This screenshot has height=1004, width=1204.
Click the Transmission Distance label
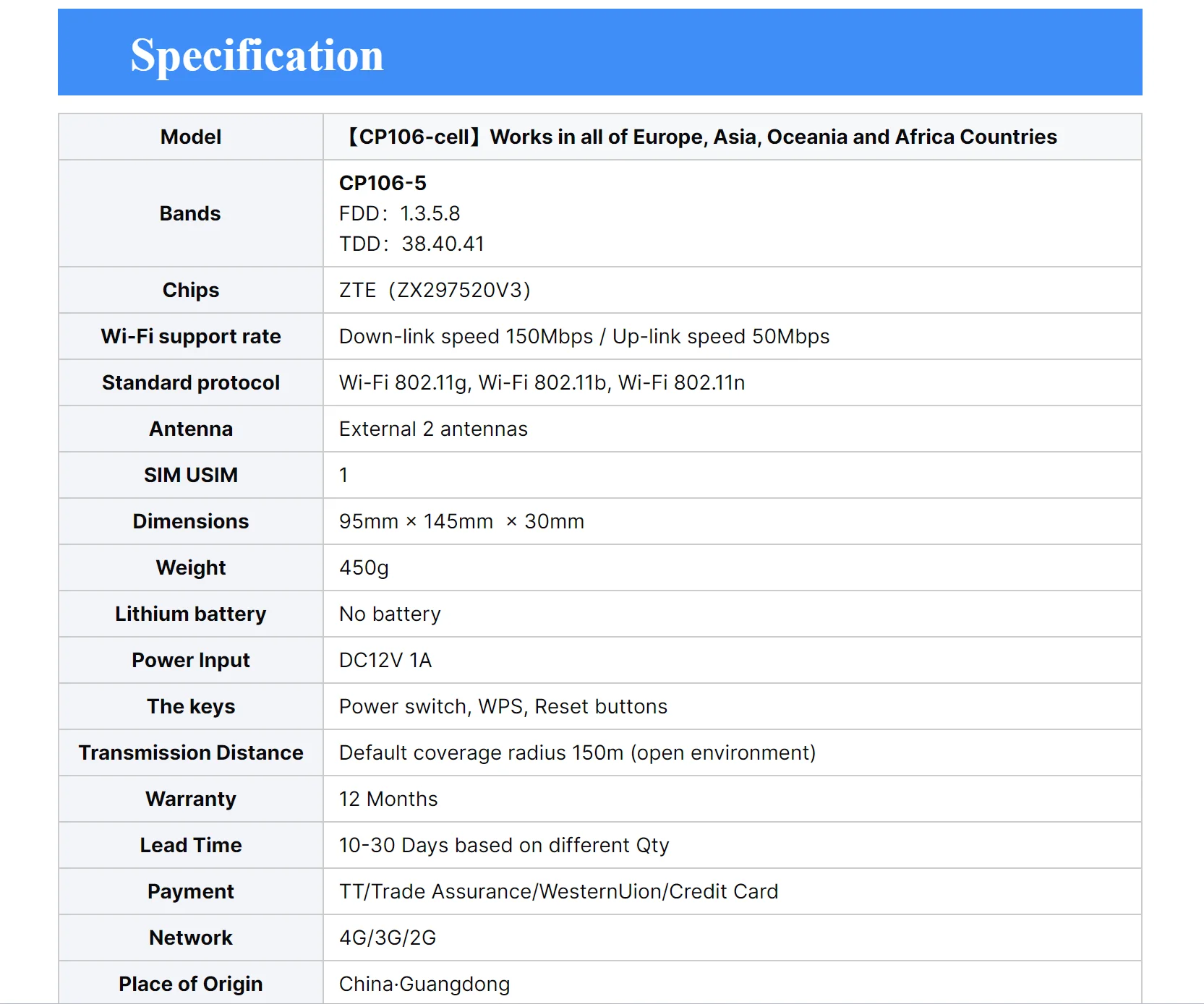(x=191, y=752)
